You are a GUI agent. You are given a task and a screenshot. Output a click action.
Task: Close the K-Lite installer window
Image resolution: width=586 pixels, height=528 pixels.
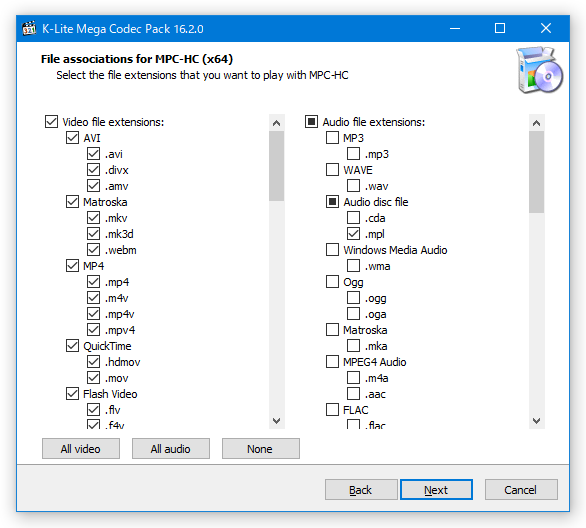(546, 28)
